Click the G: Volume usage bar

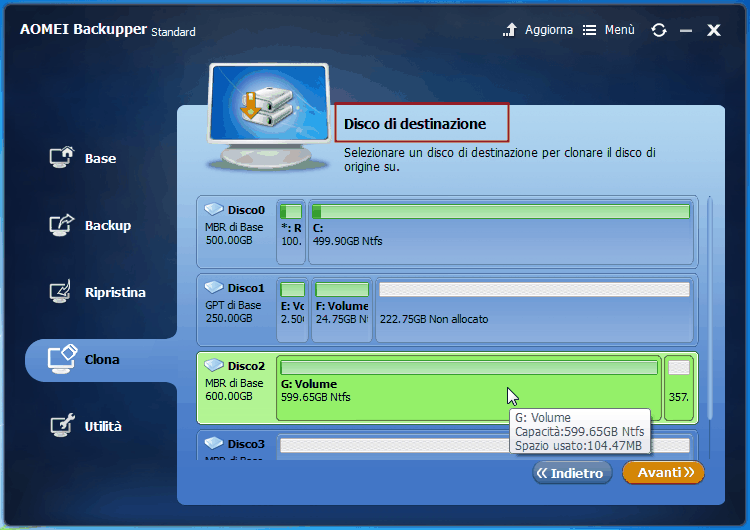(469, 367)
